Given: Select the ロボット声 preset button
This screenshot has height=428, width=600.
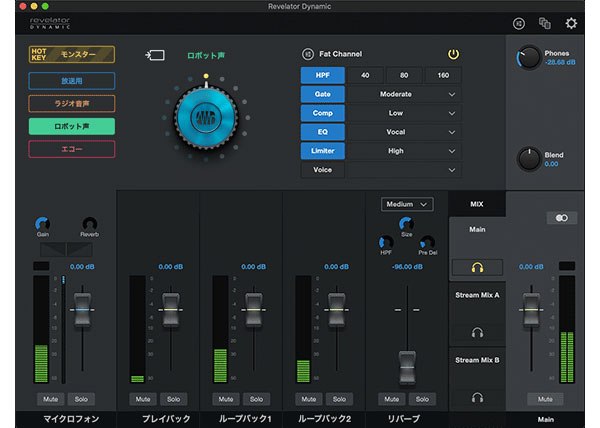Looking at the screenshot, I should 72,126.
